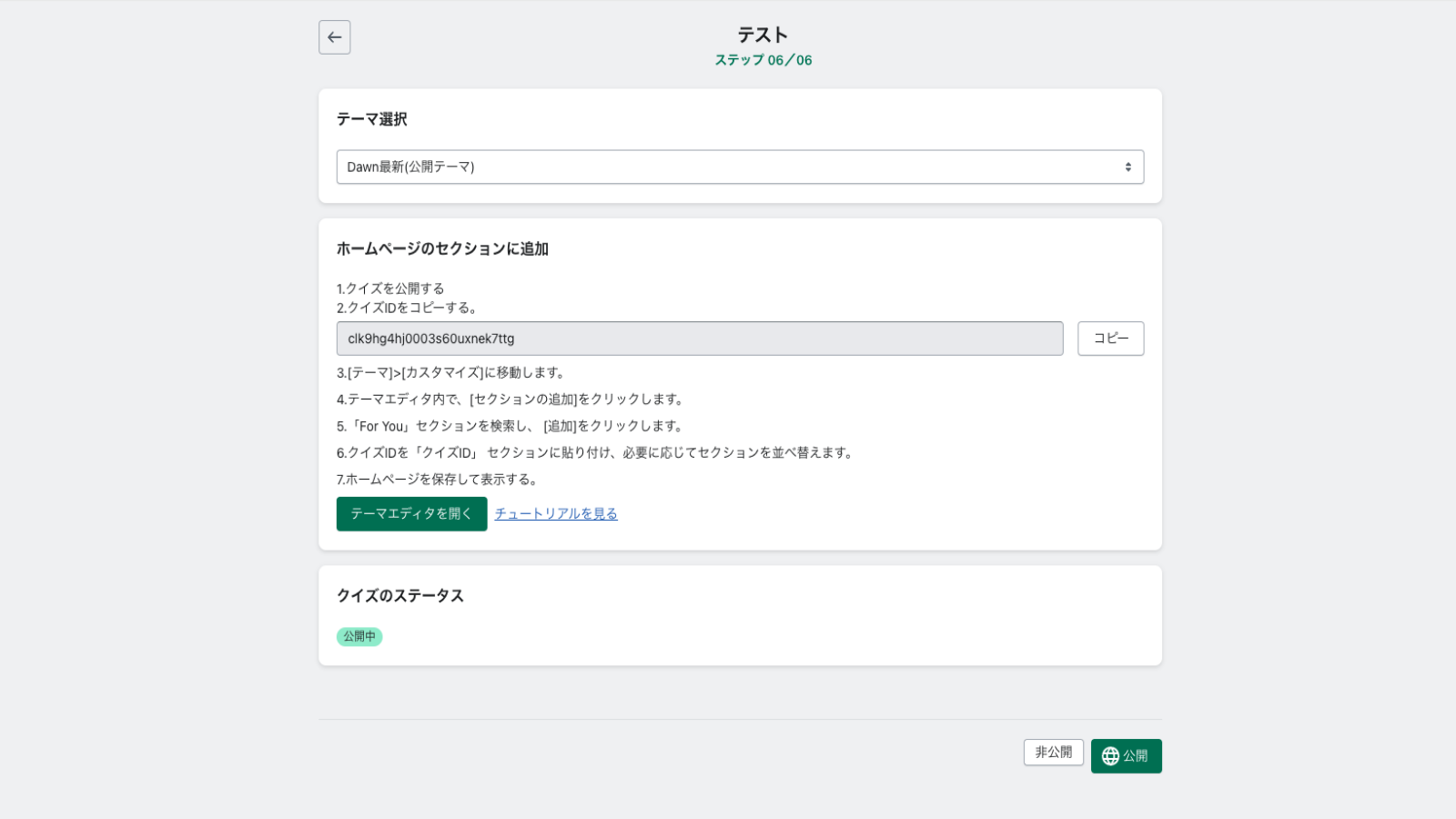The image size is (1456, 819).
Task: Click the ステップ 06/06 step indicator
Action: [x=763, y=60]
